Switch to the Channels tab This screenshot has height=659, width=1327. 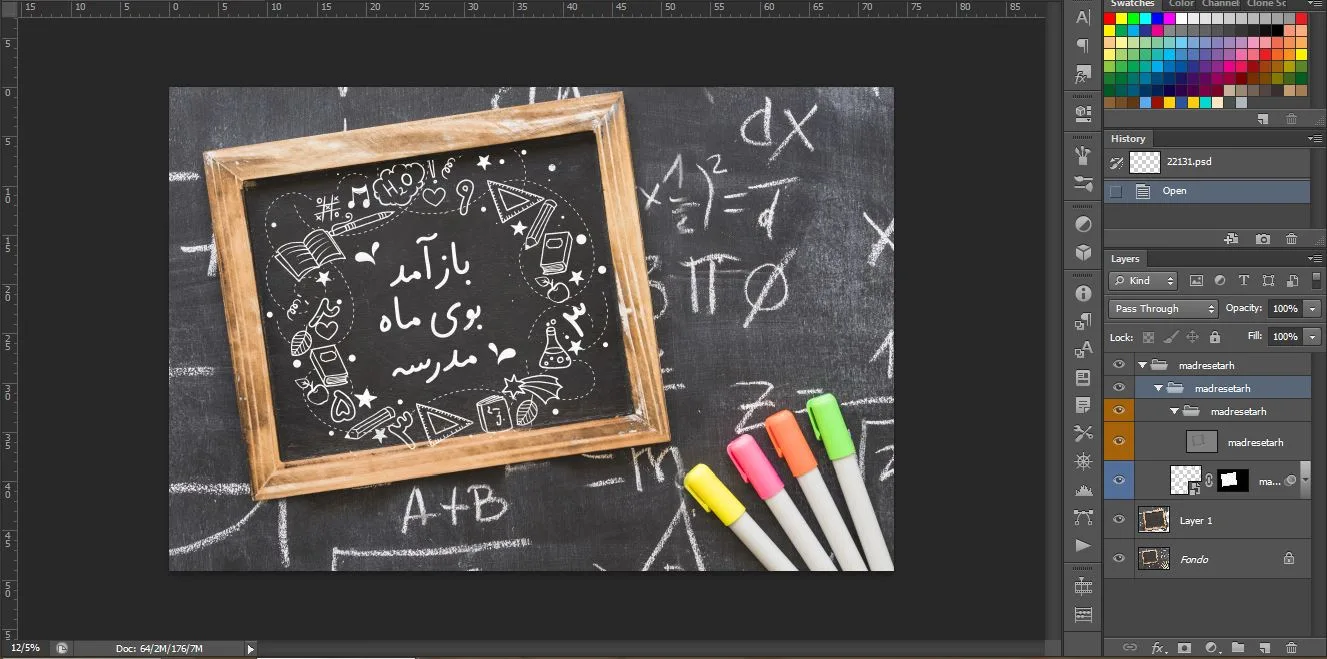(x=1220, y=4)
